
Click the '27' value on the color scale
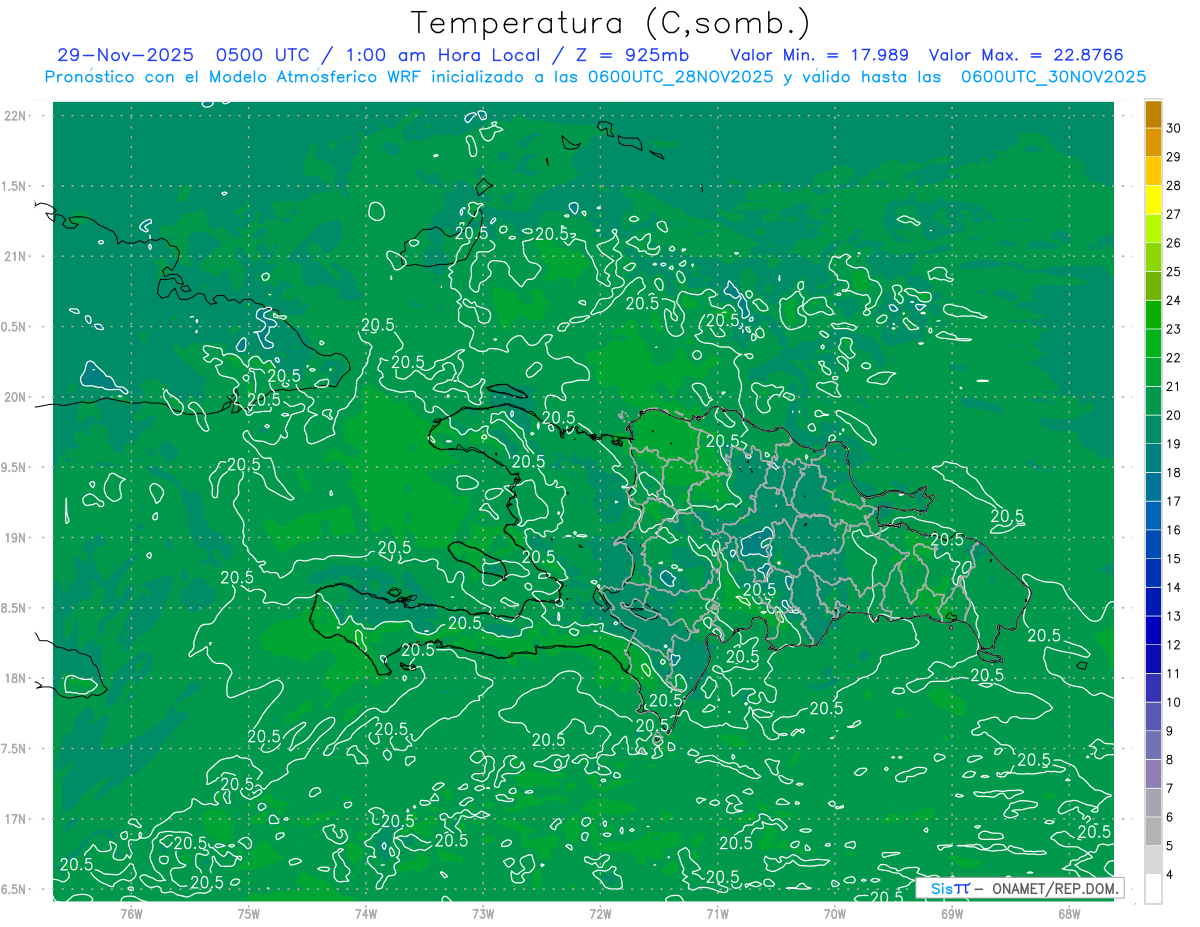coord(1174,214)
